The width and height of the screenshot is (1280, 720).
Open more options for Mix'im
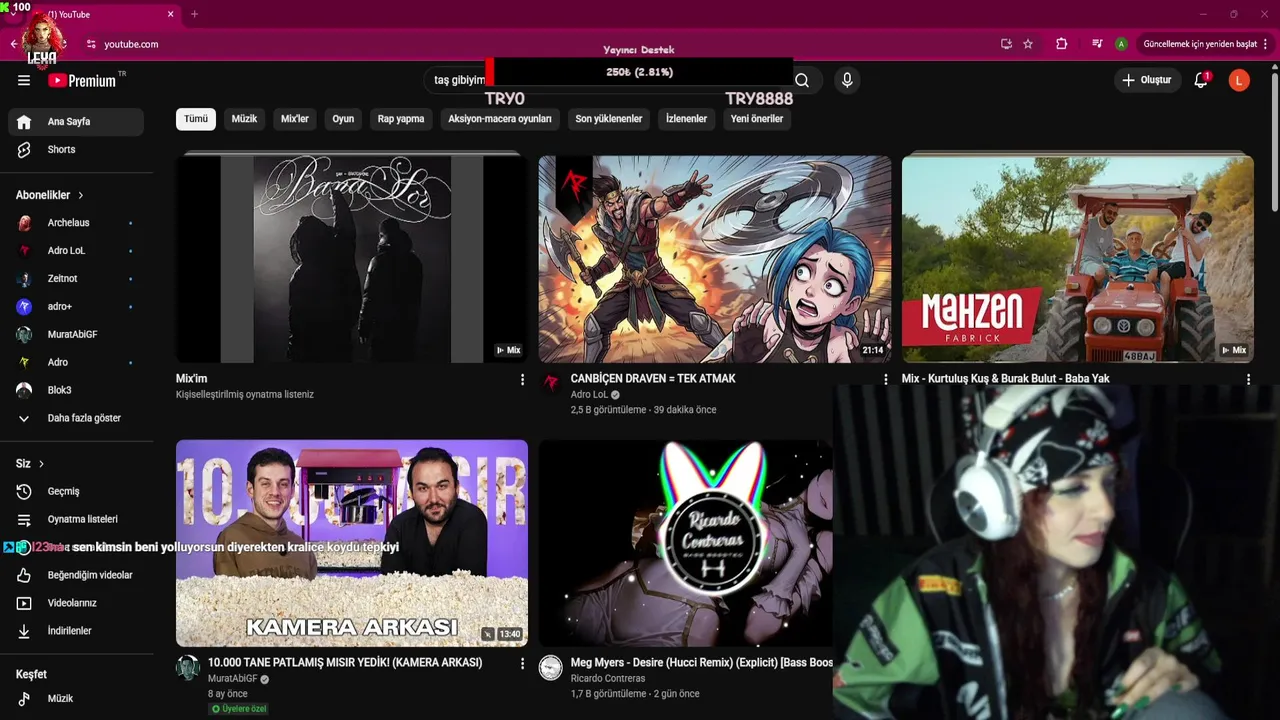522,380
